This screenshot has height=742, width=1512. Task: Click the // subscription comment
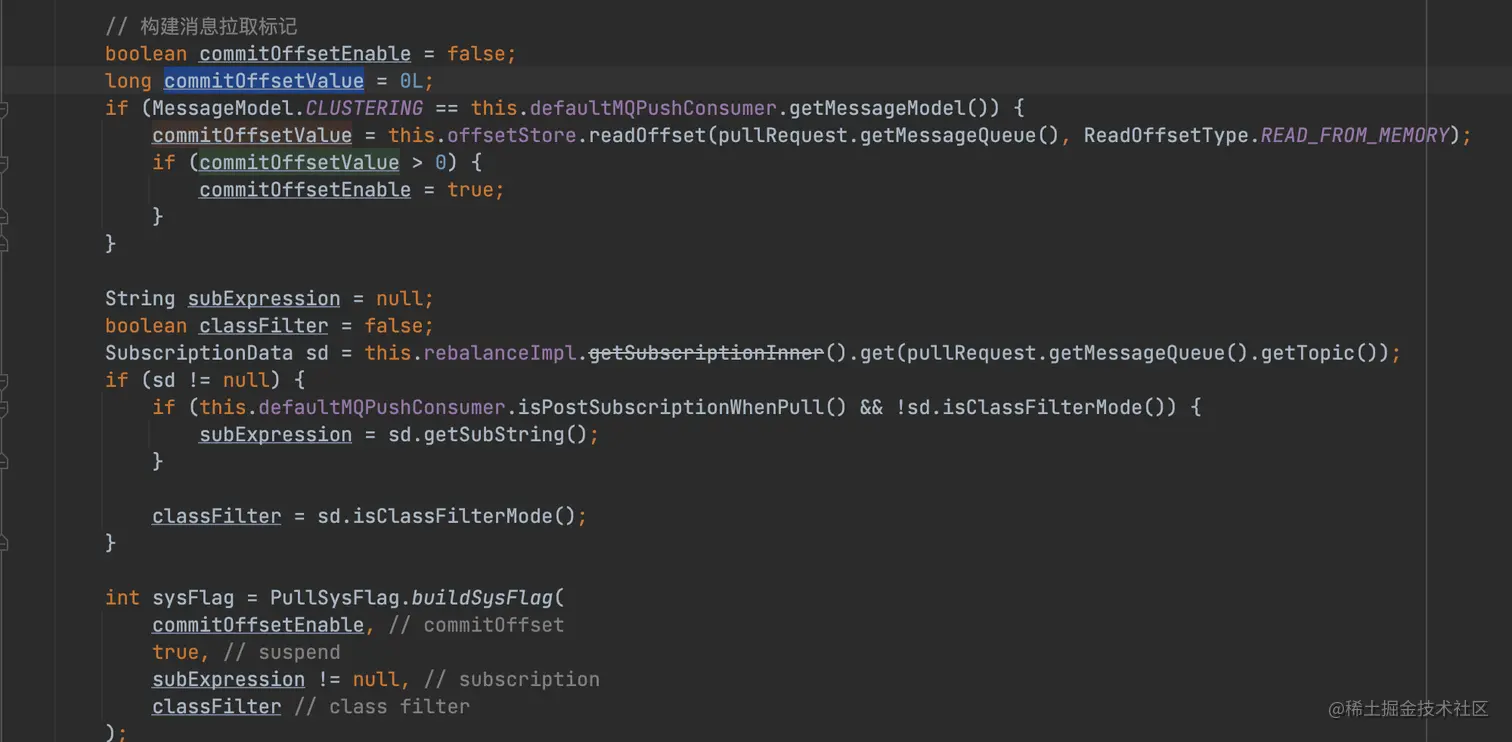point(512,679)
